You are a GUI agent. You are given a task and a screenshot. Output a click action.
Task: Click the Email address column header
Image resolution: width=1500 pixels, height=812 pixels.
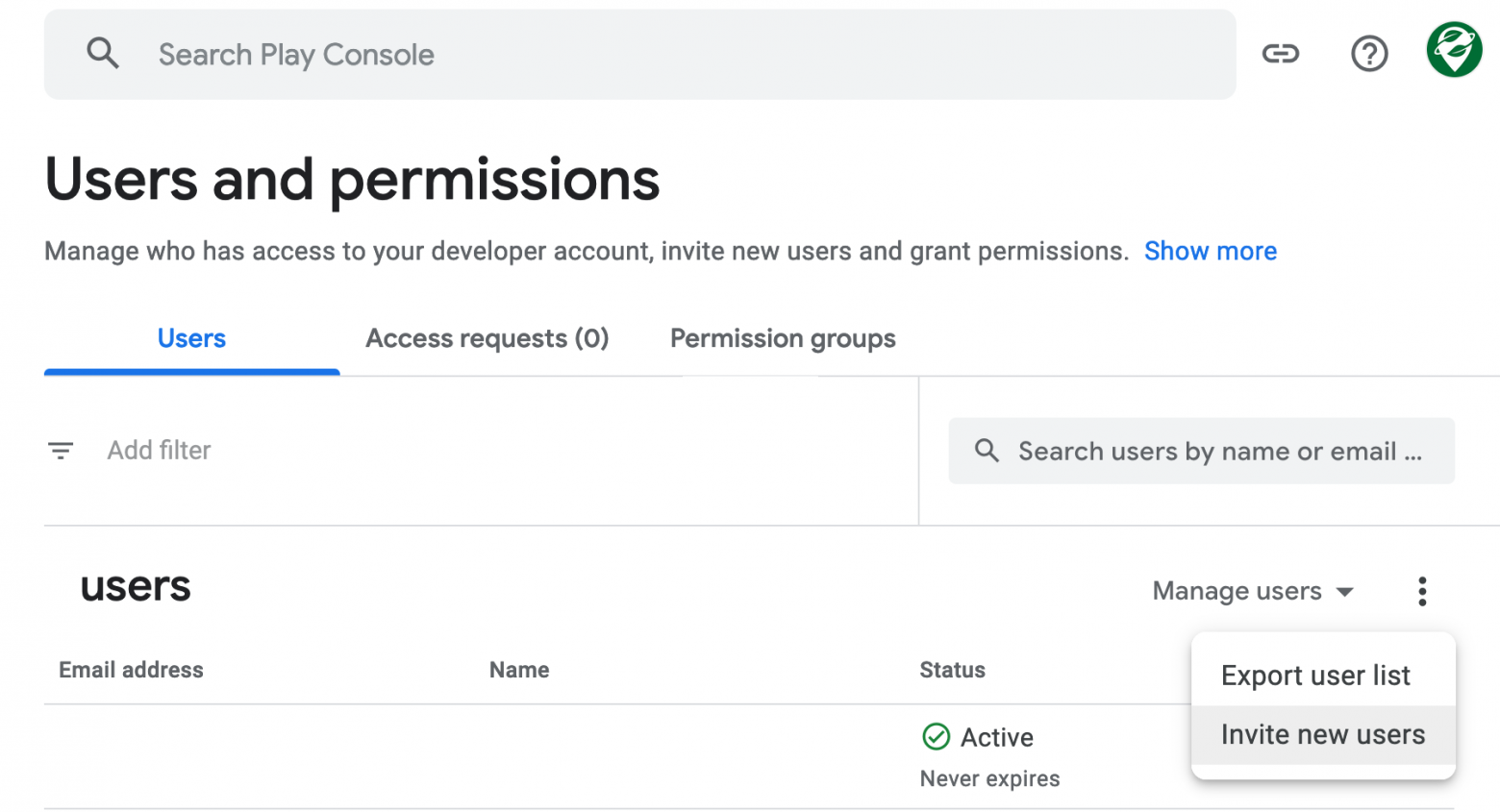tap(131, 670)
